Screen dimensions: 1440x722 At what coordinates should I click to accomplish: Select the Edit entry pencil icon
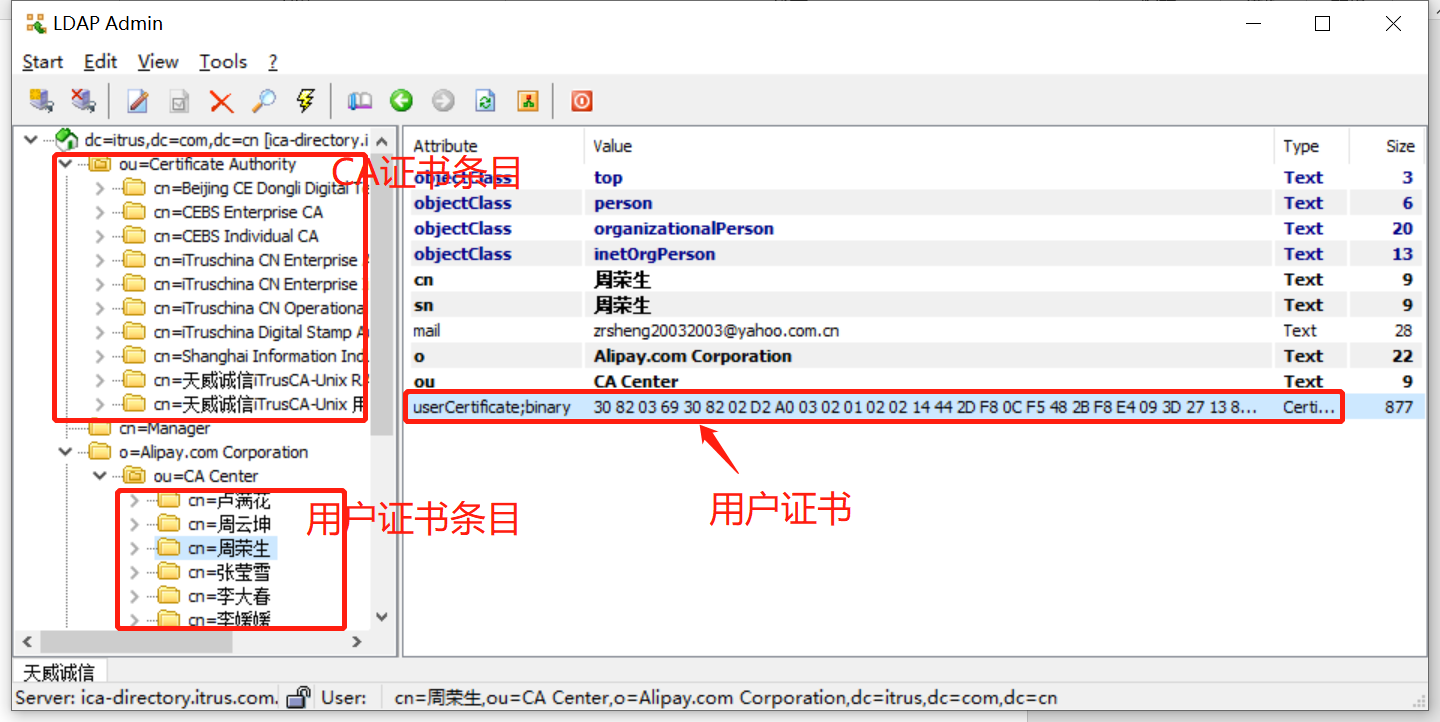coord(137,100)
